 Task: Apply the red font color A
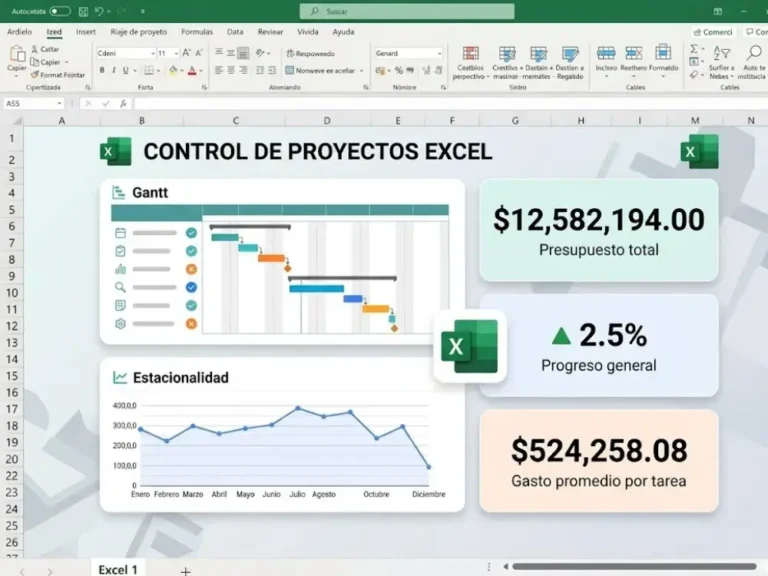(x=192, y=71)
